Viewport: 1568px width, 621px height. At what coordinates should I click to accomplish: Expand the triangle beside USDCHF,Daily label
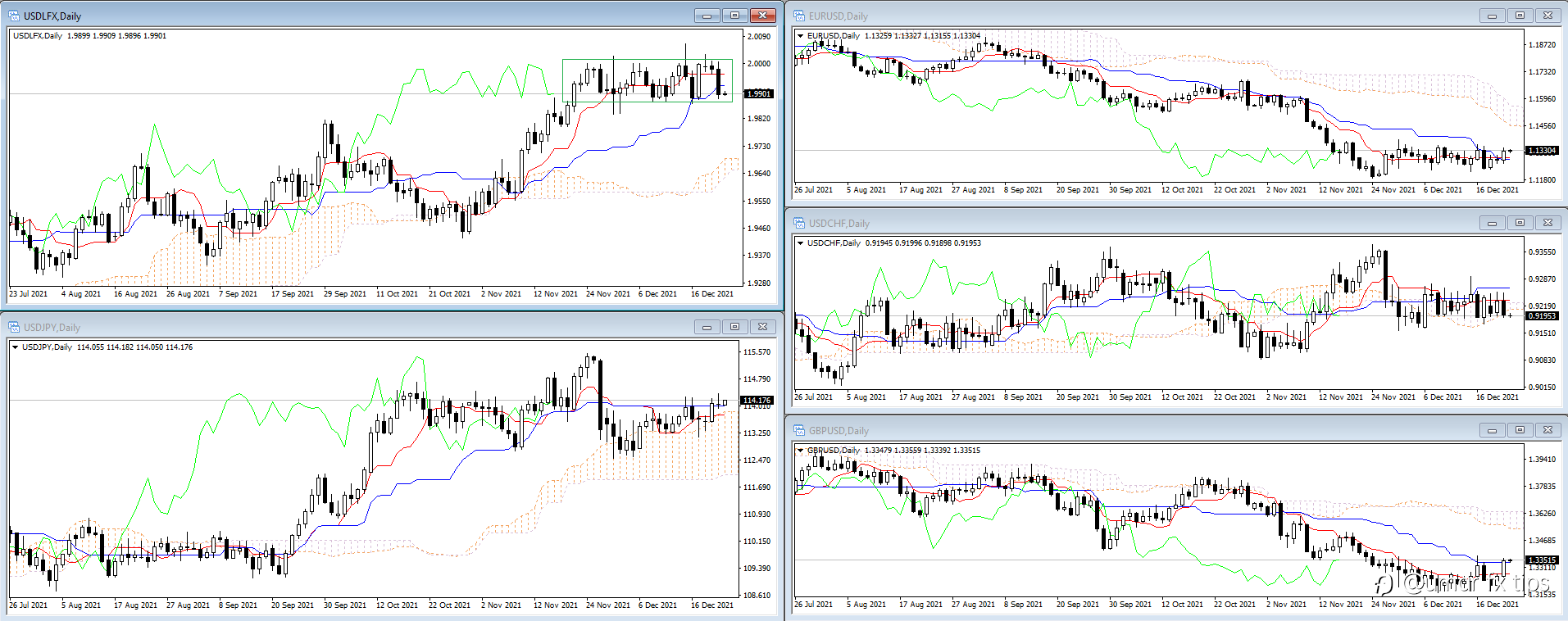[801, 243]
